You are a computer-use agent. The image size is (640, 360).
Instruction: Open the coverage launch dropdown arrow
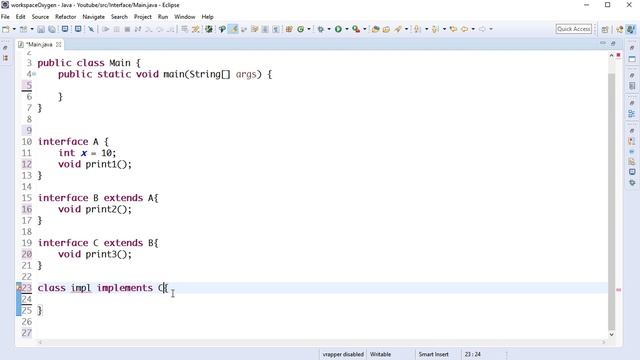pos(364,29)
